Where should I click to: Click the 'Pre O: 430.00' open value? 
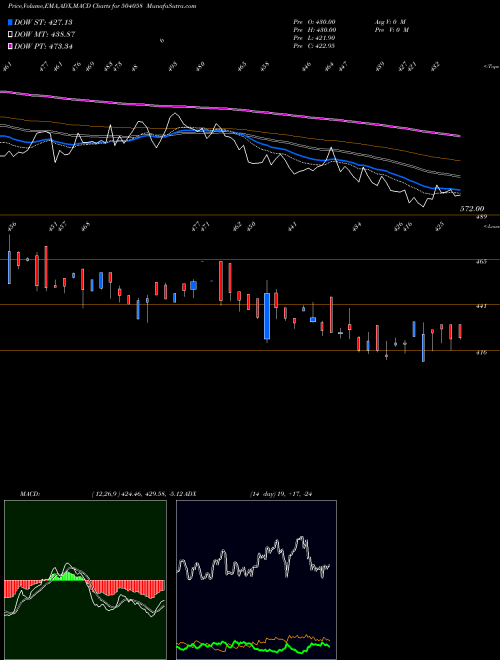314,22
